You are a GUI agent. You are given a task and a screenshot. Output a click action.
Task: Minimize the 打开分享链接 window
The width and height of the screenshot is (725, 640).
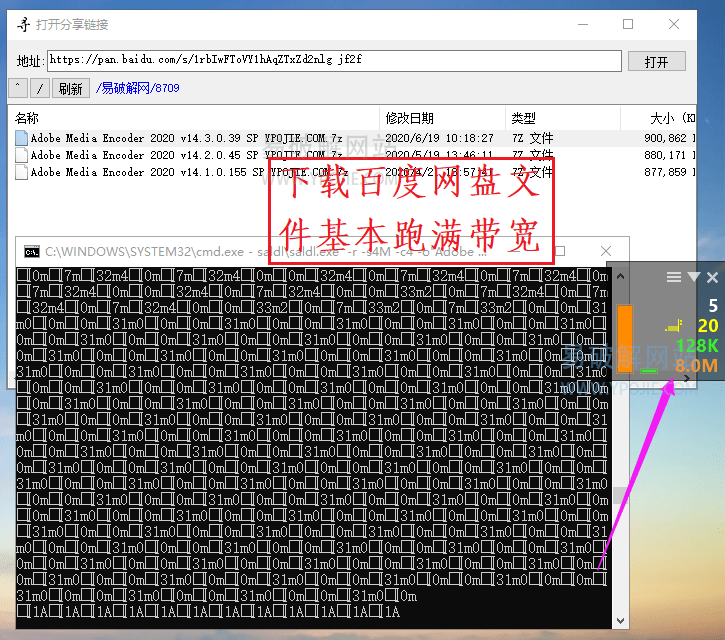tap(583, 24)
